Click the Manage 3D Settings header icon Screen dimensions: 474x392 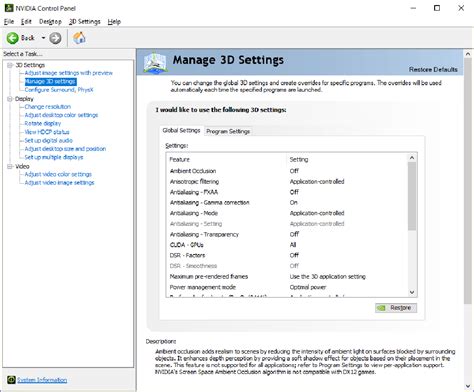pyautogui.click(x=155, y=62)
